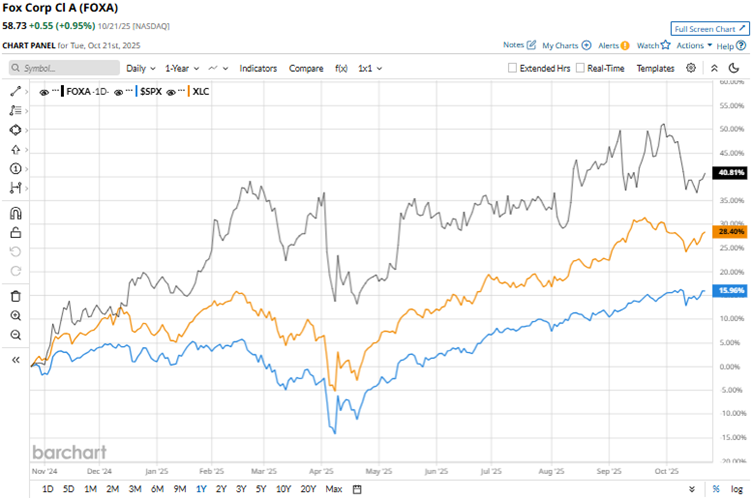Open the Help question mark icon

coord(741,46)
